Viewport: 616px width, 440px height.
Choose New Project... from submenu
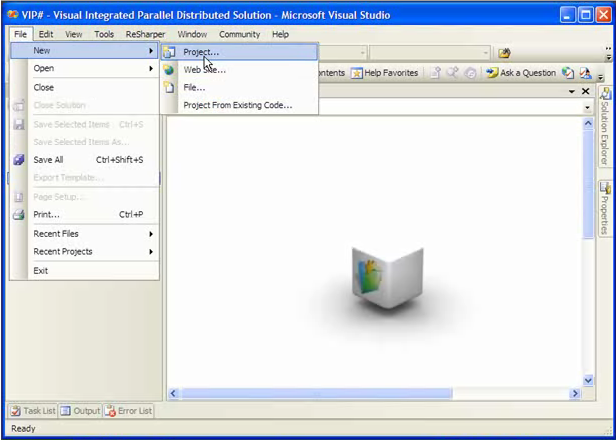[x=239, y=52]
